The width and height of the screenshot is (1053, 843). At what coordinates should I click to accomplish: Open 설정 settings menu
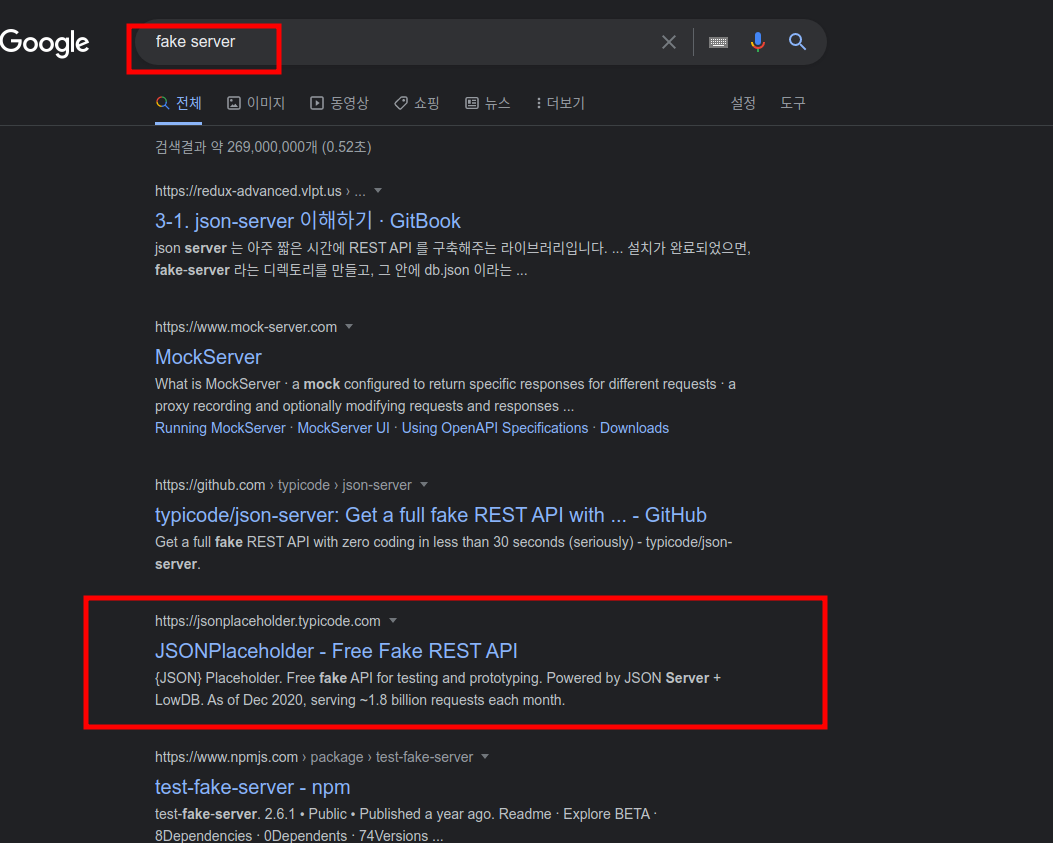pyautogui.click(x=743, y=103)
